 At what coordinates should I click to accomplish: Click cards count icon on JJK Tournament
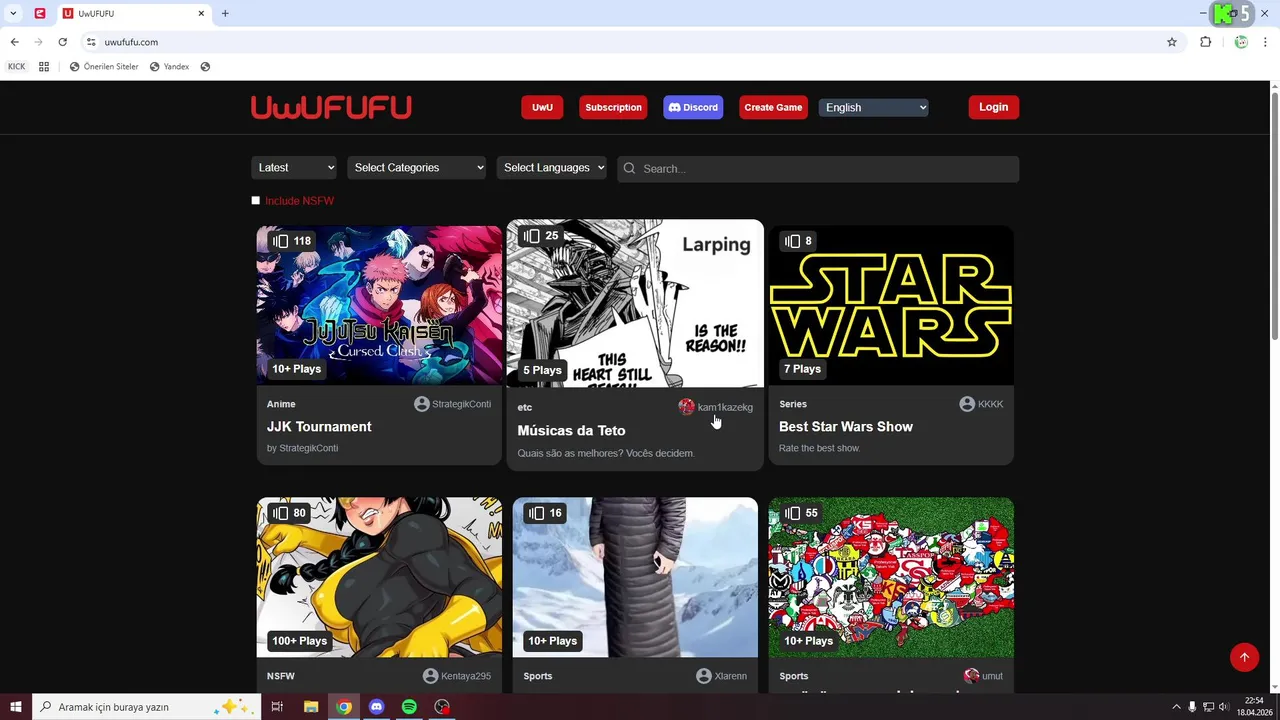coord(281,241)
